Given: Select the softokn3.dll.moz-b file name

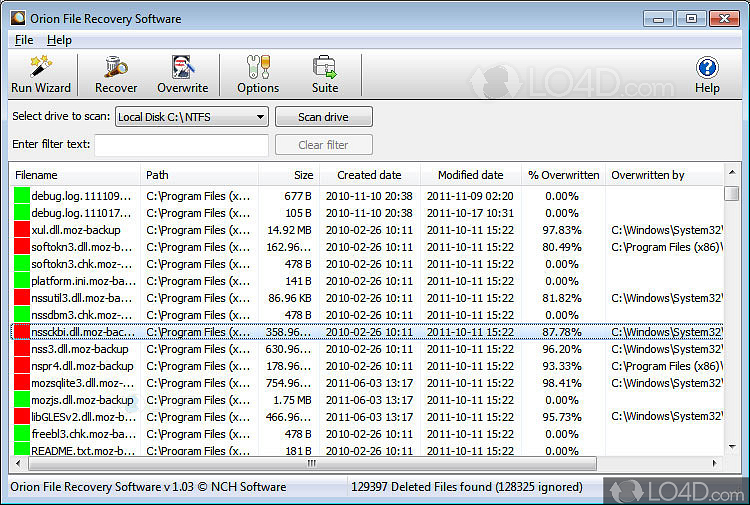Looking at the screenshot, I should click(81, 247).
